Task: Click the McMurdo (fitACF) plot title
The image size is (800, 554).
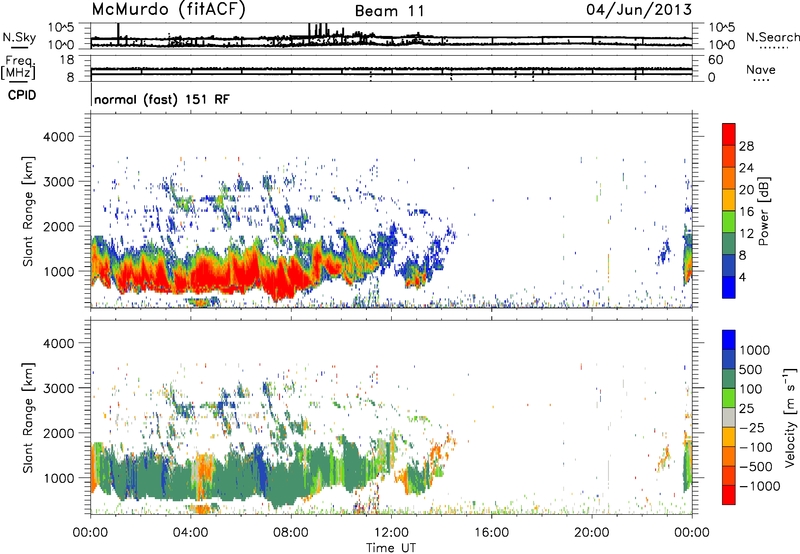Action: [x=168, y=10]
